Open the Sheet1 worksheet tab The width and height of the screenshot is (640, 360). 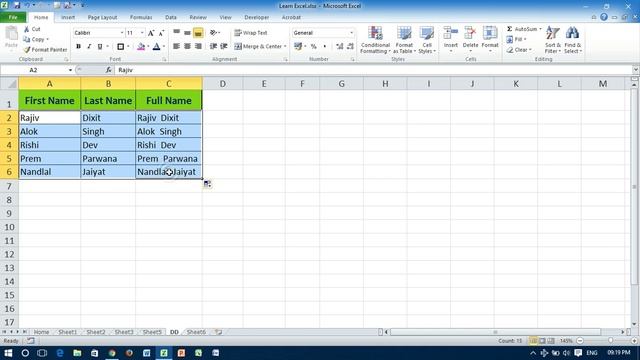point(67,332)
